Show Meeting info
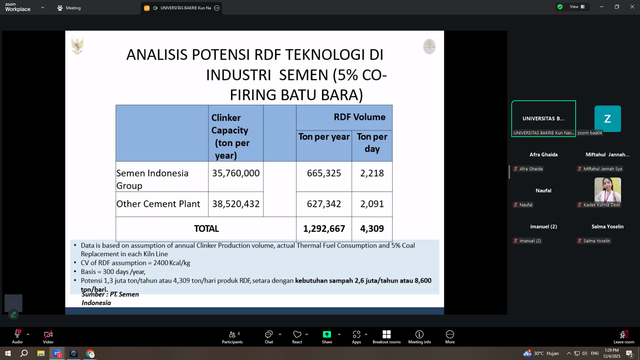 419,337
